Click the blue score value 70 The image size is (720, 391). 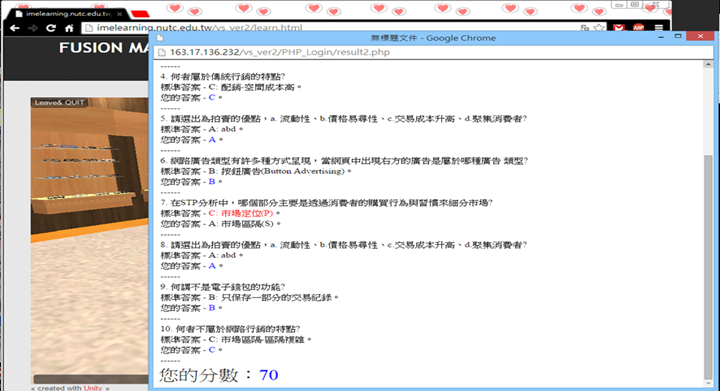tap(269, 375)
